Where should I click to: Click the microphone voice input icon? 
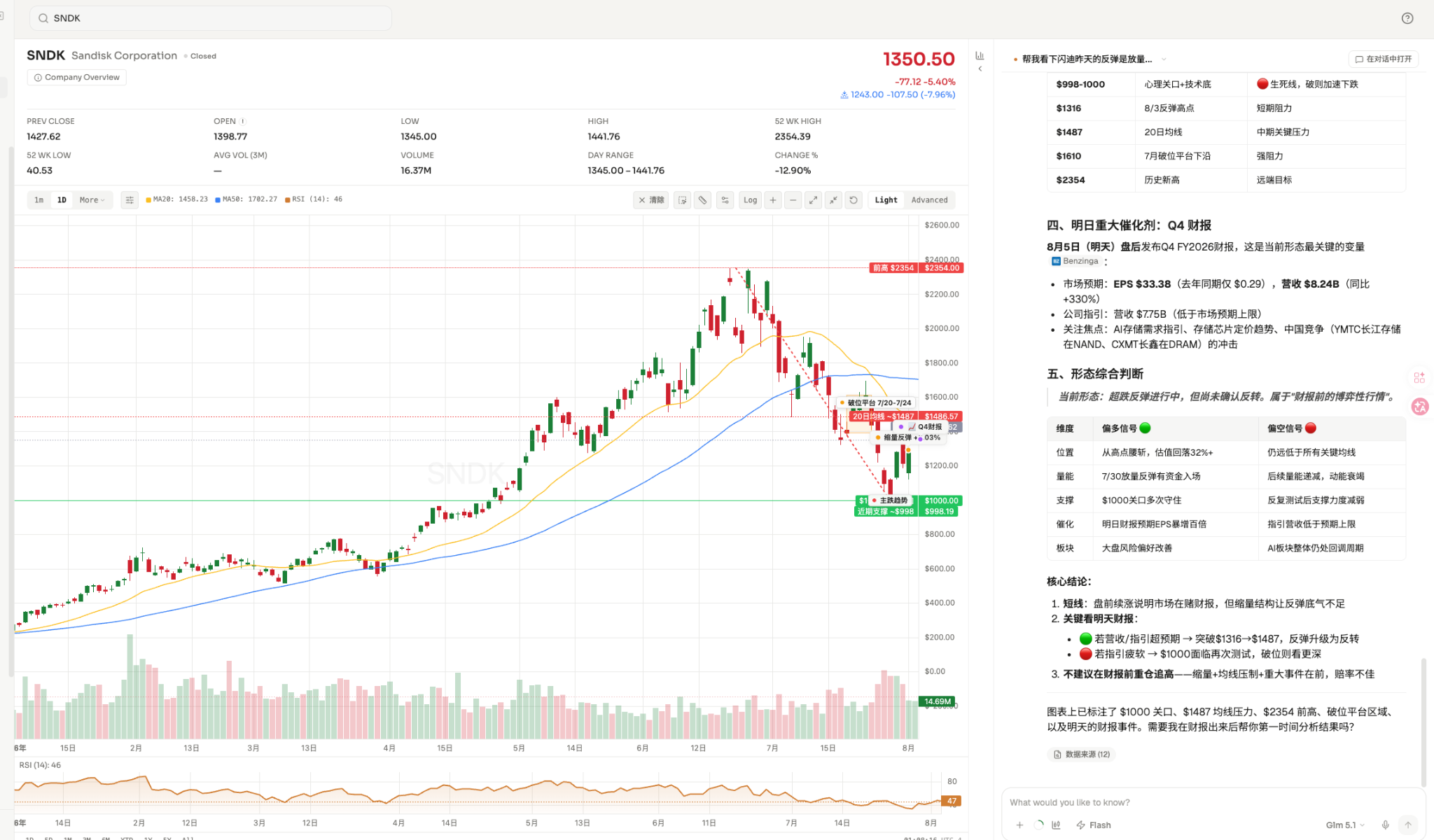tap(1385, 825)
